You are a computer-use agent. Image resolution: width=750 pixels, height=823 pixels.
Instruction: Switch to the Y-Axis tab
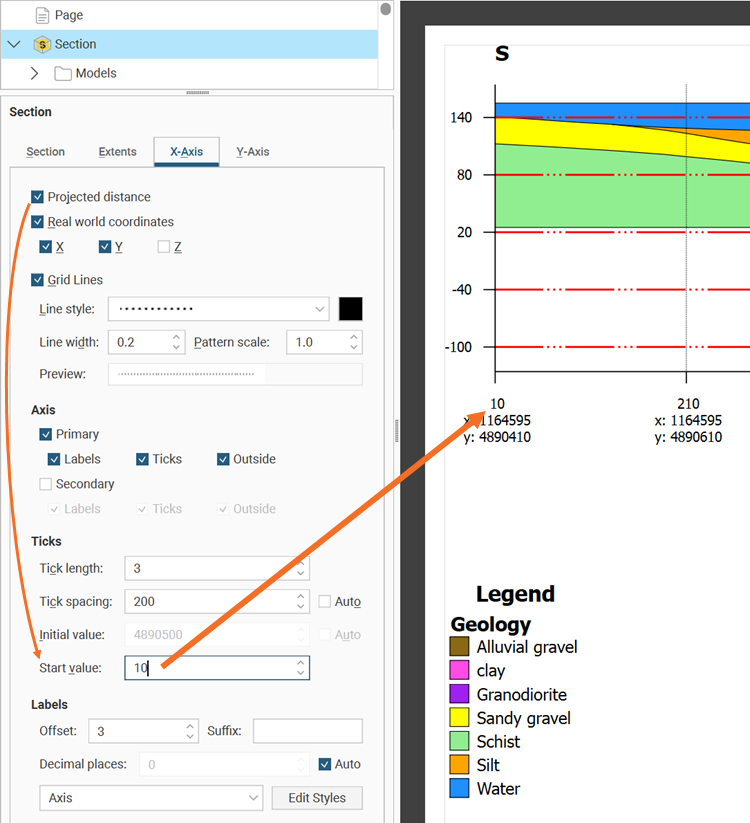(252, 152)
